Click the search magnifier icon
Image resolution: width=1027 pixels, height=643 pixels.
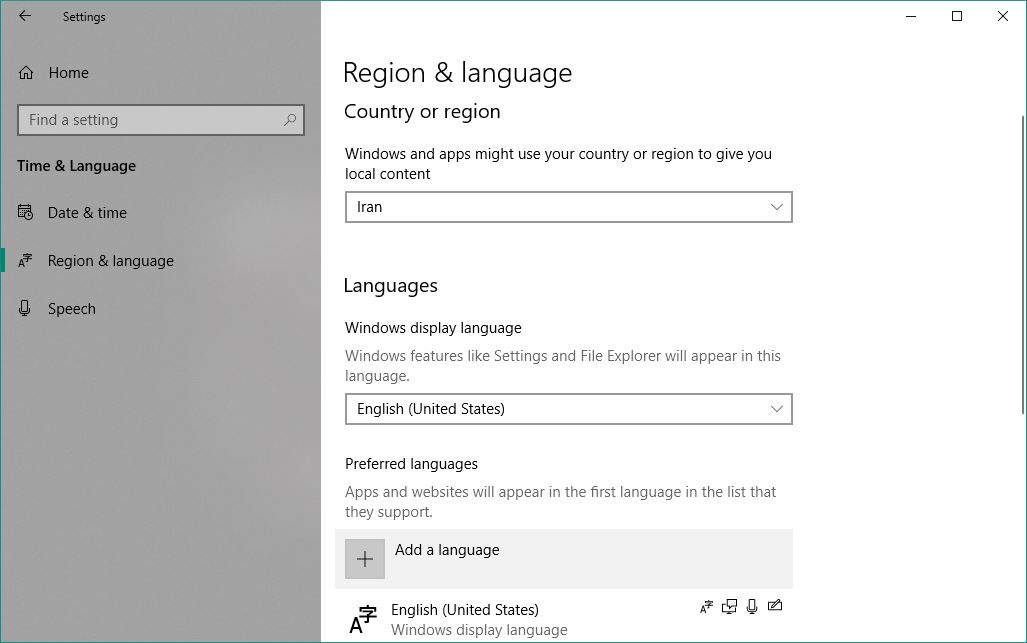[289, 120]
